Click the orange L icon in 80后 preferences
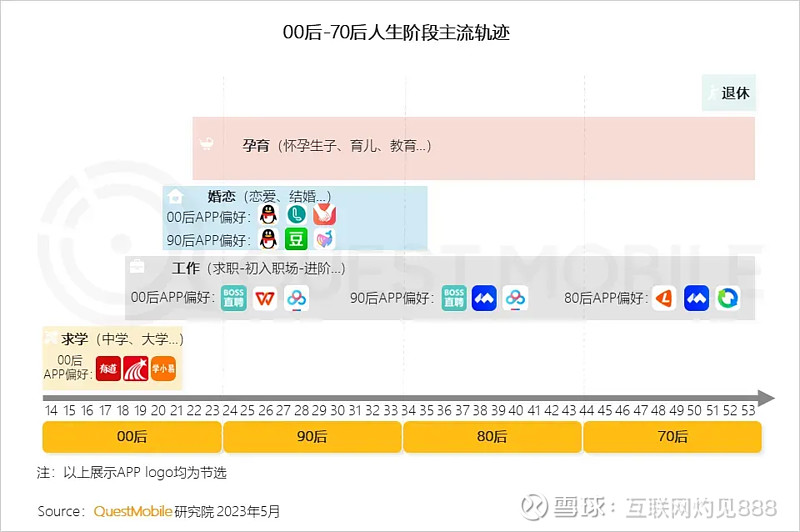 [664, 298]
